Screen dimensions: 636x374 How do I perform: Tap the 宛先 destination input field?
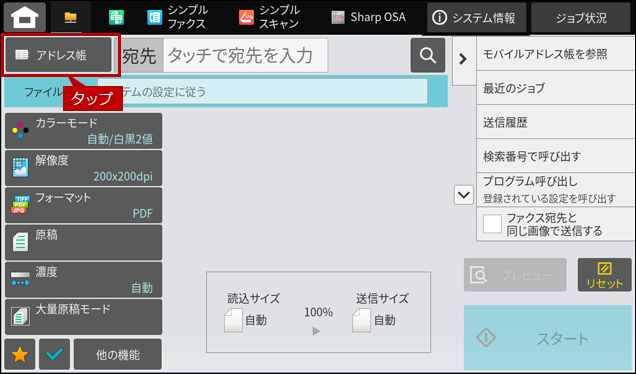[245, 56]
